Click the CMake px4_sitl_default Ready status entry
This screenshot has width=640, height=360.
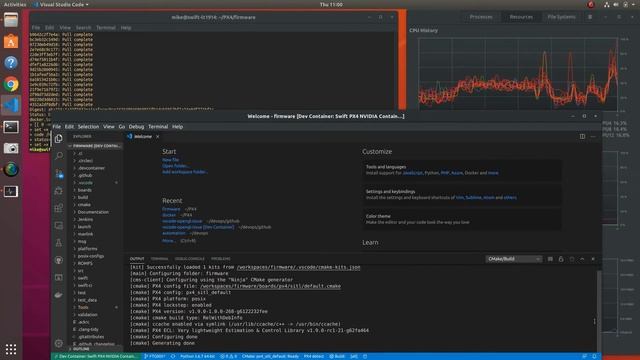point(270,356)
